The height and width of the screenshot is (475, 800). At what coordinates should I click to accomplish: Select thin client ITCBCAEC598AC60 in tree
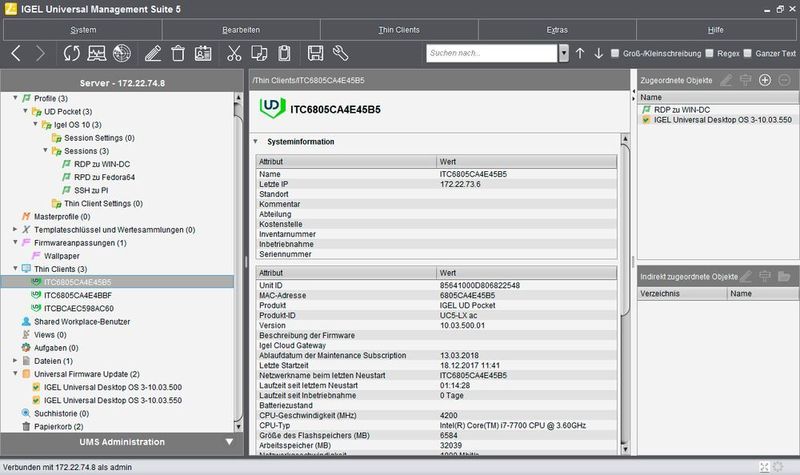[x=79, y=308]
